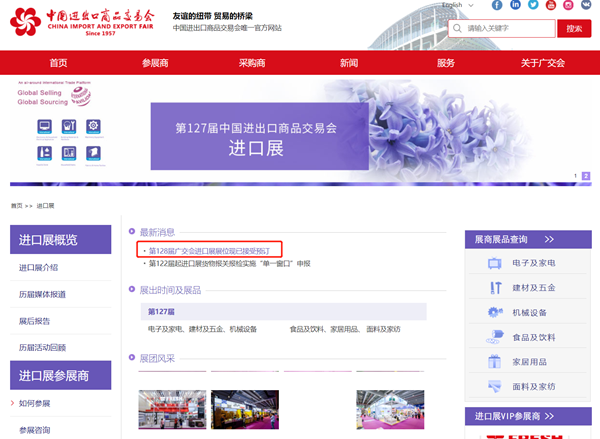Screen dimensions: 600x439
Task: Open the YouTube social icon
Action: click(x=551, y=5)
